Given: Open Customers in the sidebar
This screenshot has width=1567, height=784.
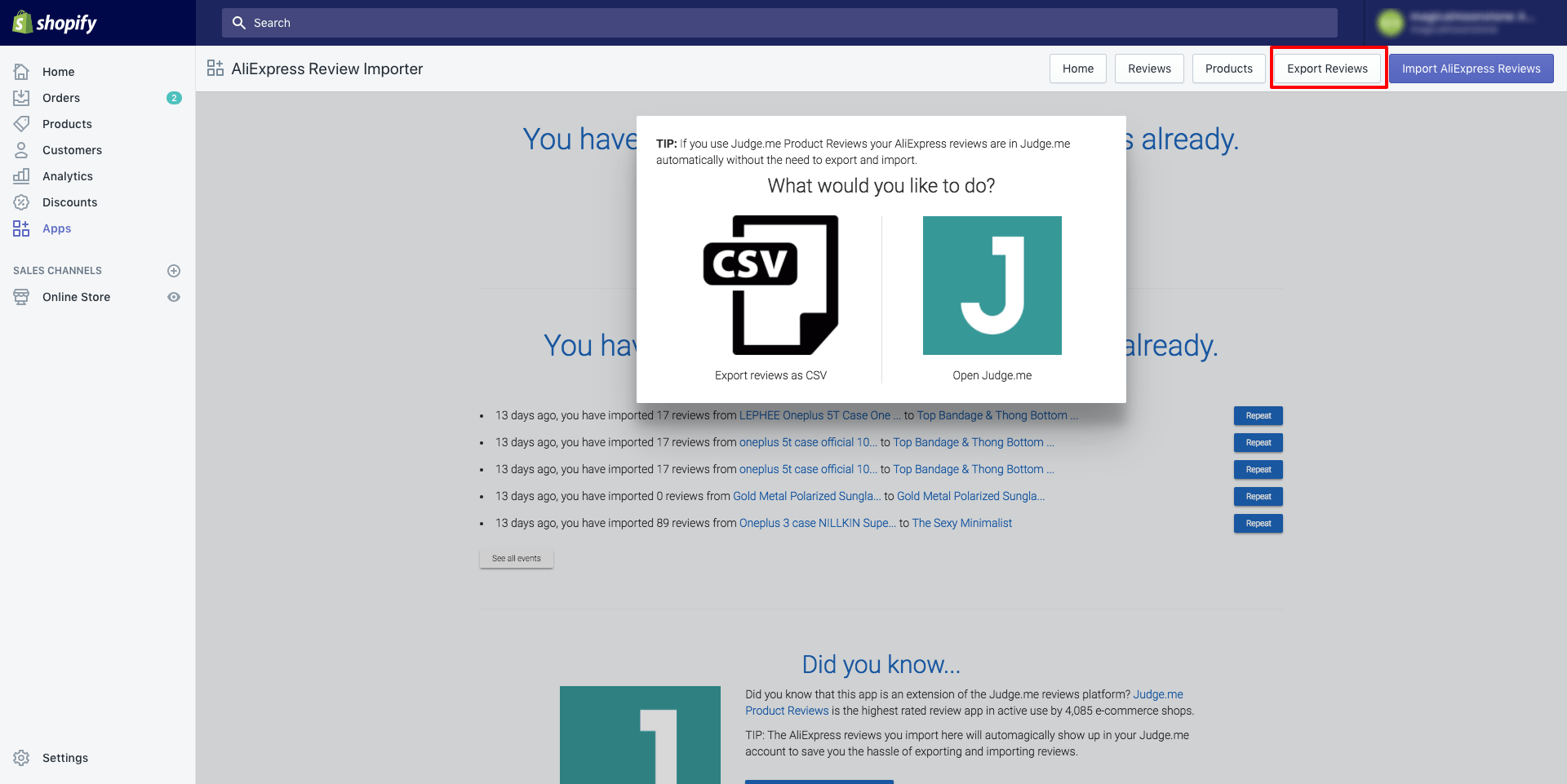Looking at the screenshot, I should tap(72, 150).
